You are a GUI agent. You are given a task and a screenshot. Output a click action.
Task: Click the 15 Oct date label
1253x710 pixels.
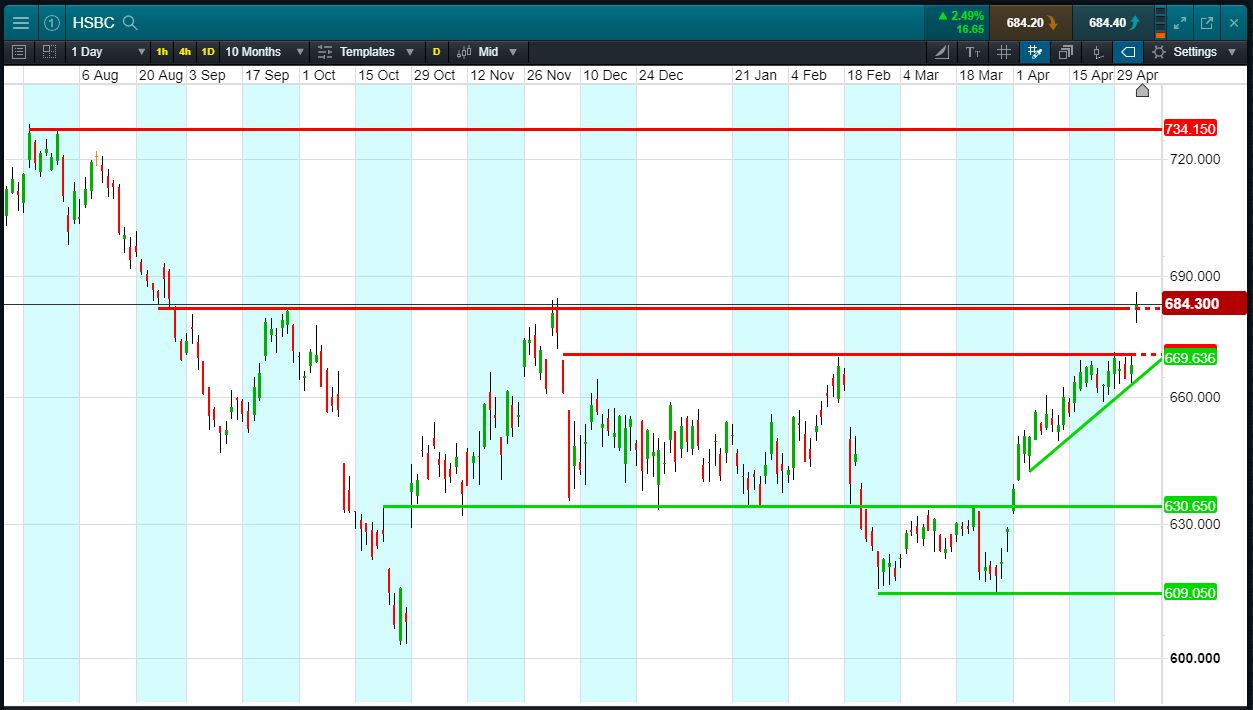379,75
